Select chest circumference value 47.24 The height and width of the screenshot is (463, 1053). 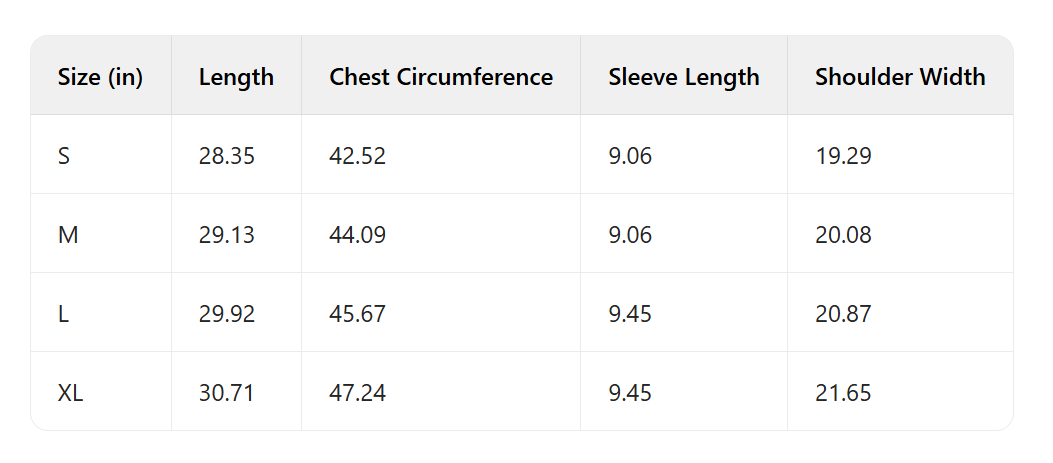coord(357,393)
